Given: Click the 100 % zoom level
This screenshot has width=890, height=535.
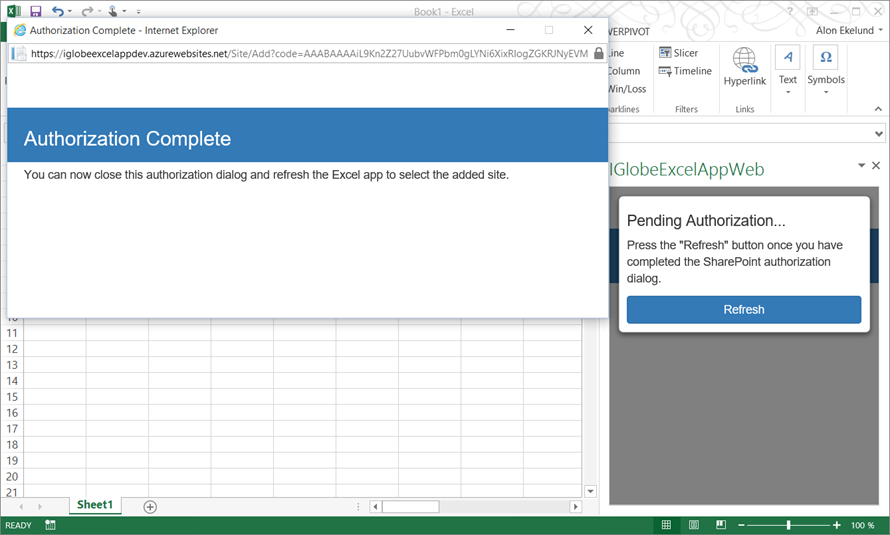Looking at the screenshot, I should pos(862,525).
